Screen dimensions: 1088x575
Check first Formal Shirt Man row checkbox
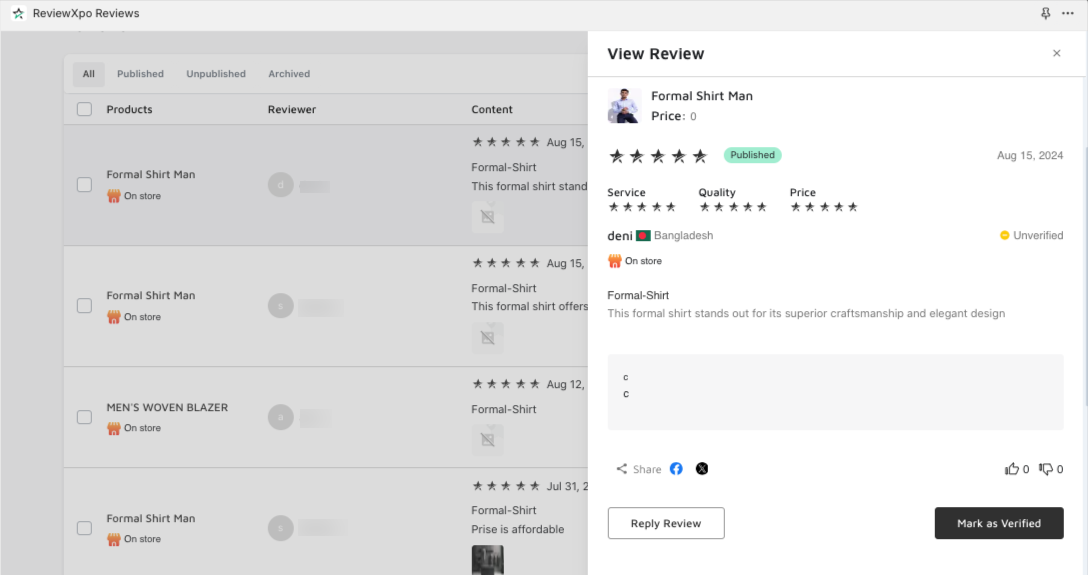tap(84, 184)
